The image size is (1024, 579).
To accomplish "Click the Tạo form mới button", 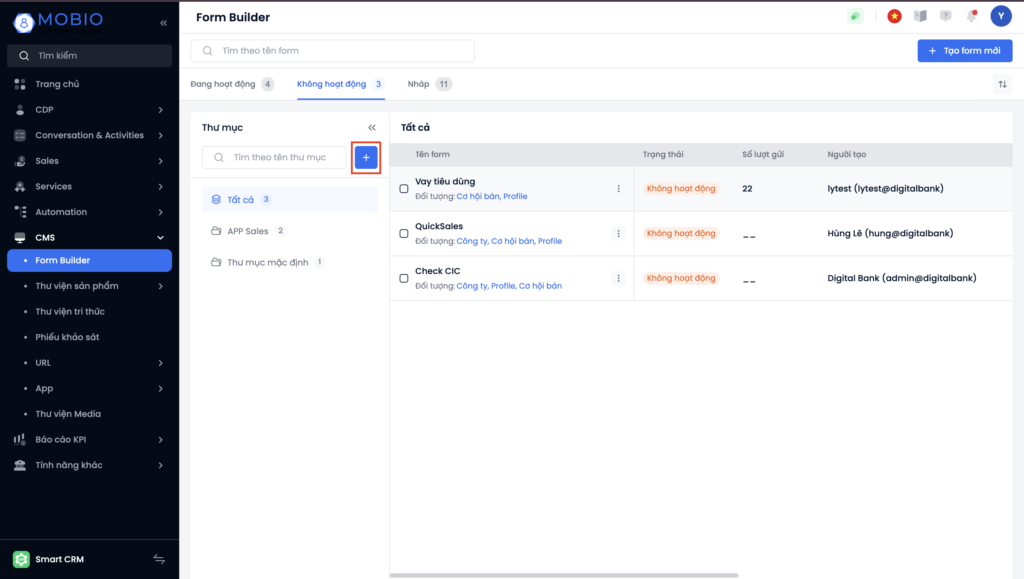I will [x=964, y=50].
